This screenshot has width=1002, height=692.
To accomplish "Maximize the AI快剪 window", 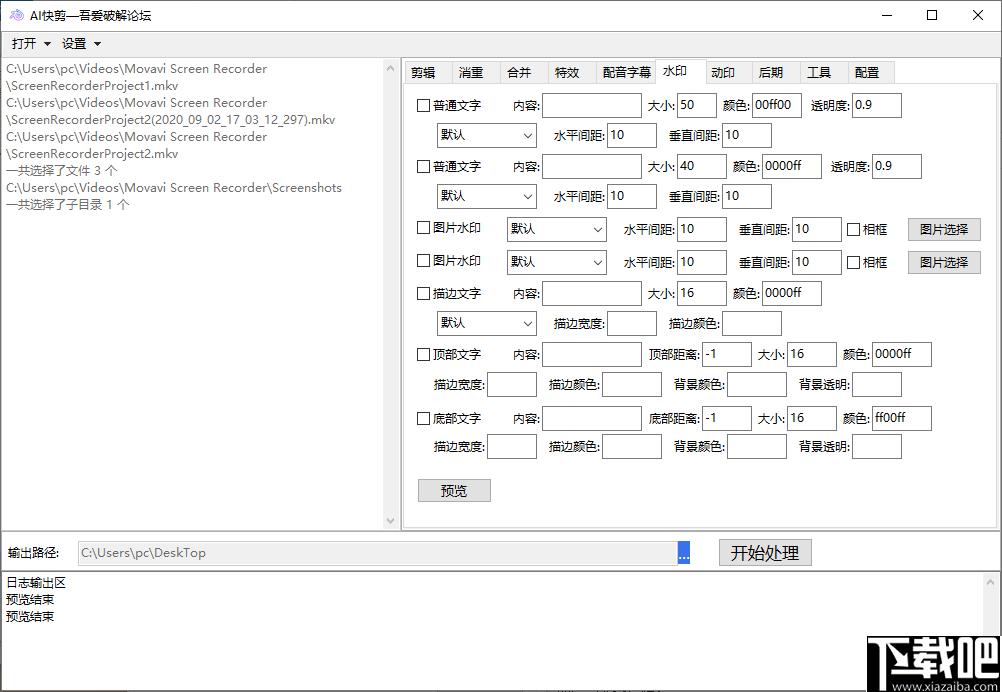I will click(x=932, y=15).
